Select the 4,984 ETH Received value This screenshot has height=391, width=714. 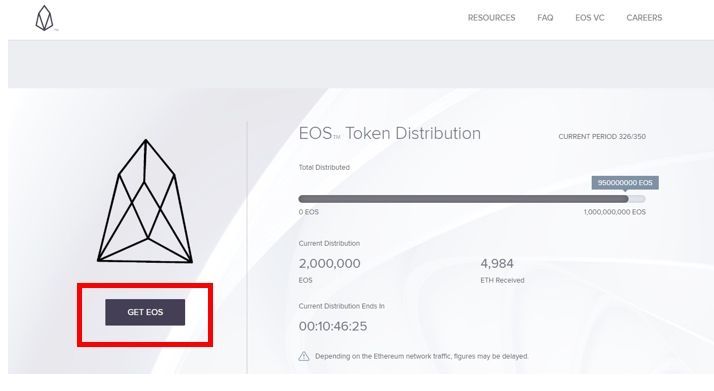(497, 264)
